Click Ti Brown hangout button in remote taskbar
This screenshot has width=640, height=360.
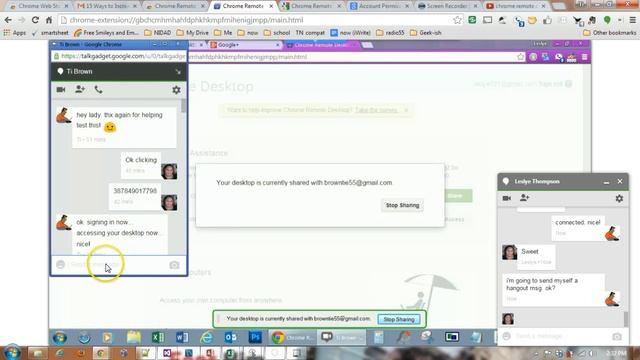tap(341, 337)
